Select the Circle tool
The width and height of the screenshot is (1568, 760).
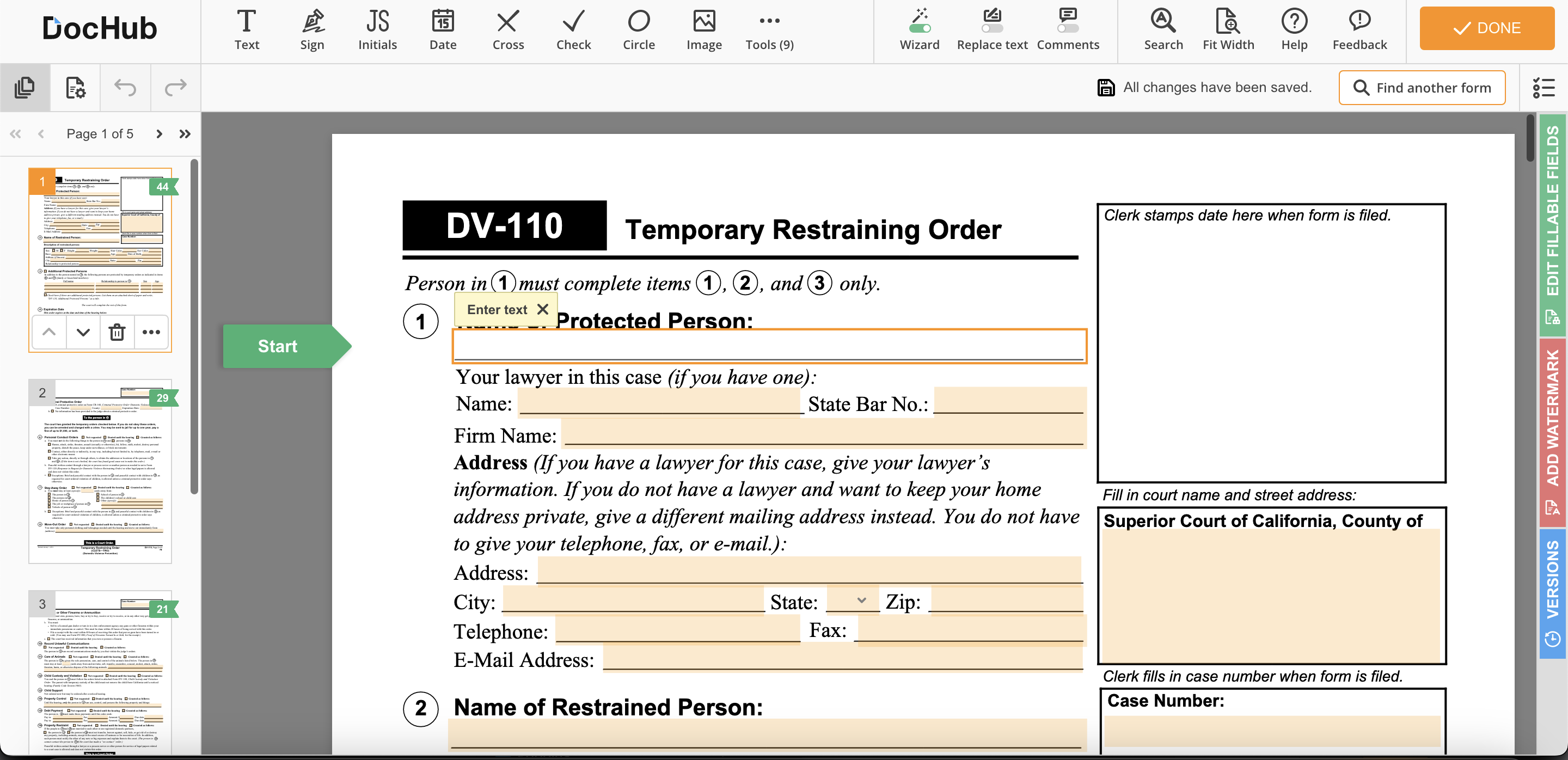(x=639, y=30)
